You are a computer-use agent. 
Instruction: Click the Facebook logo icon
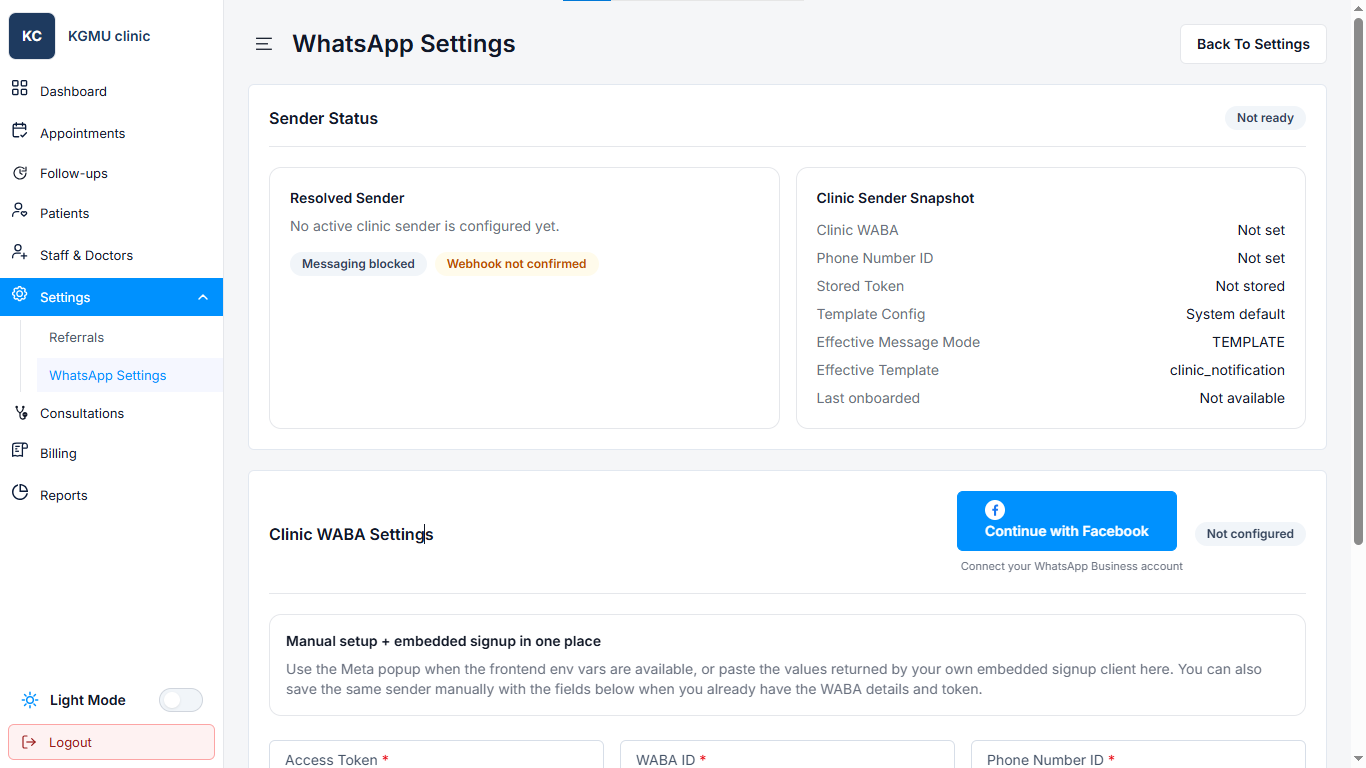pos(995,510)
